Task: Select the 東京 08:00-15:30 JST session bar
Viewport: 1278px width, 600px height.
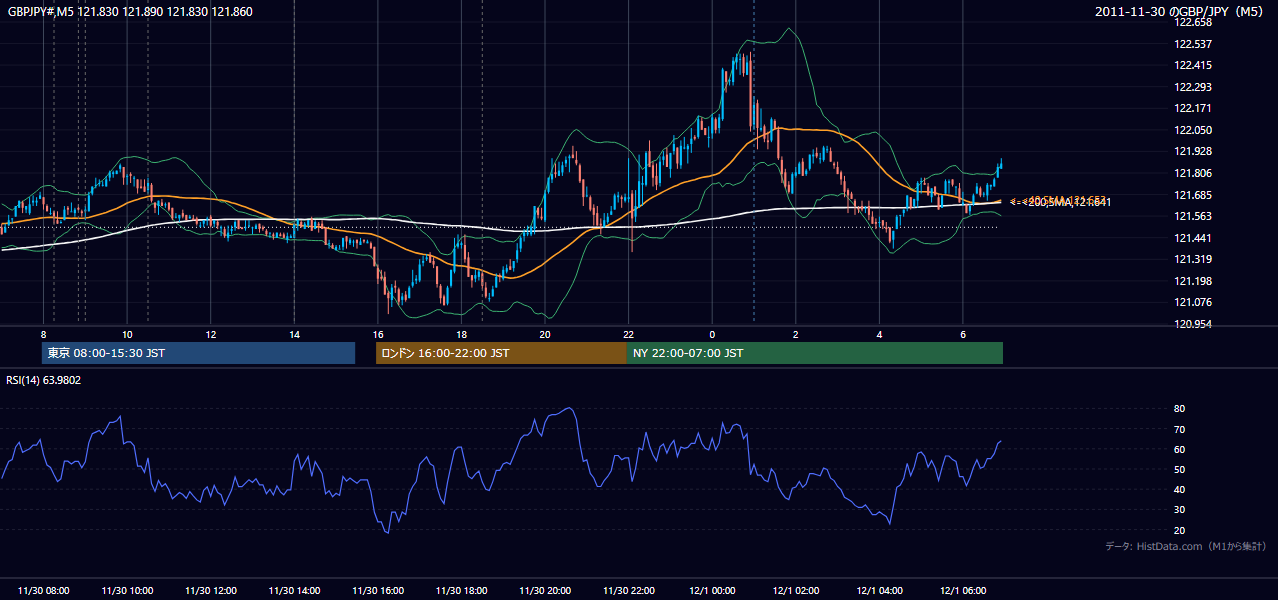Action: tap(199, 353)
